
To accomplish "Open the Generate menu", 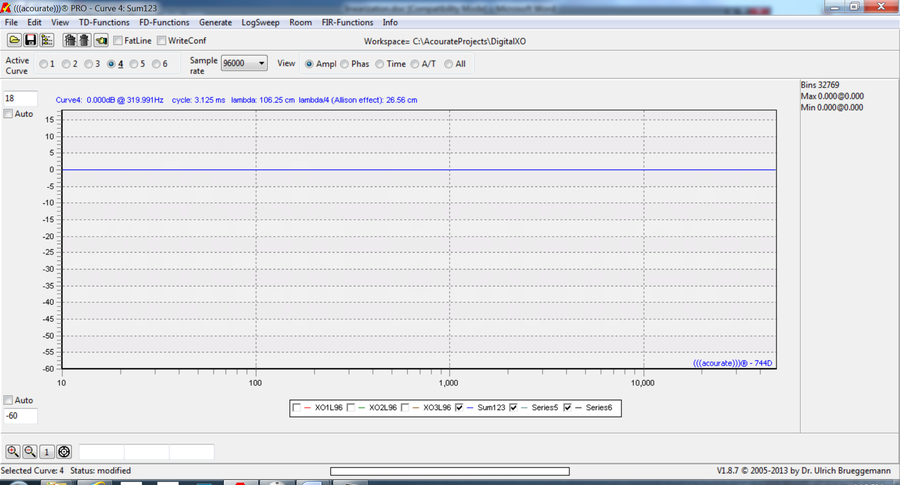I will tap(216, 22).
